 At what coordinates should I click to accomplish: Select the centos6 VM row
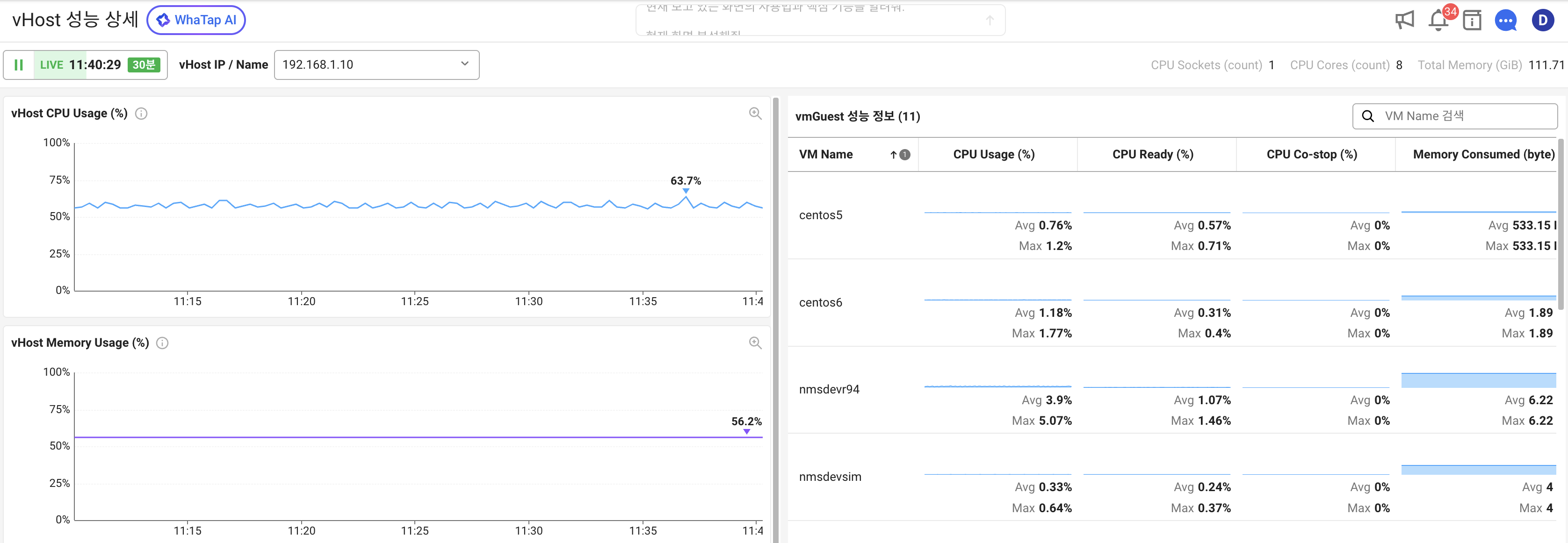coord(1172,303)
